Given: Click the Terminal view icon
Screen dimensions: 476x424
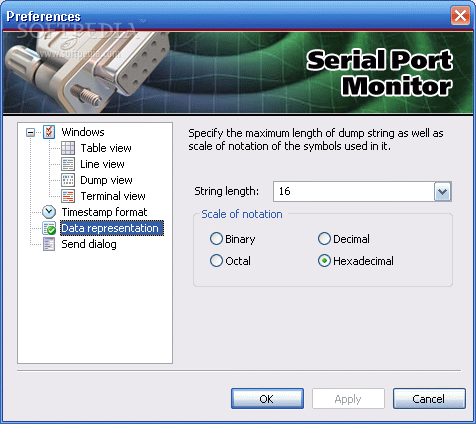Looking at the screenshot, I should coord(68,196).
